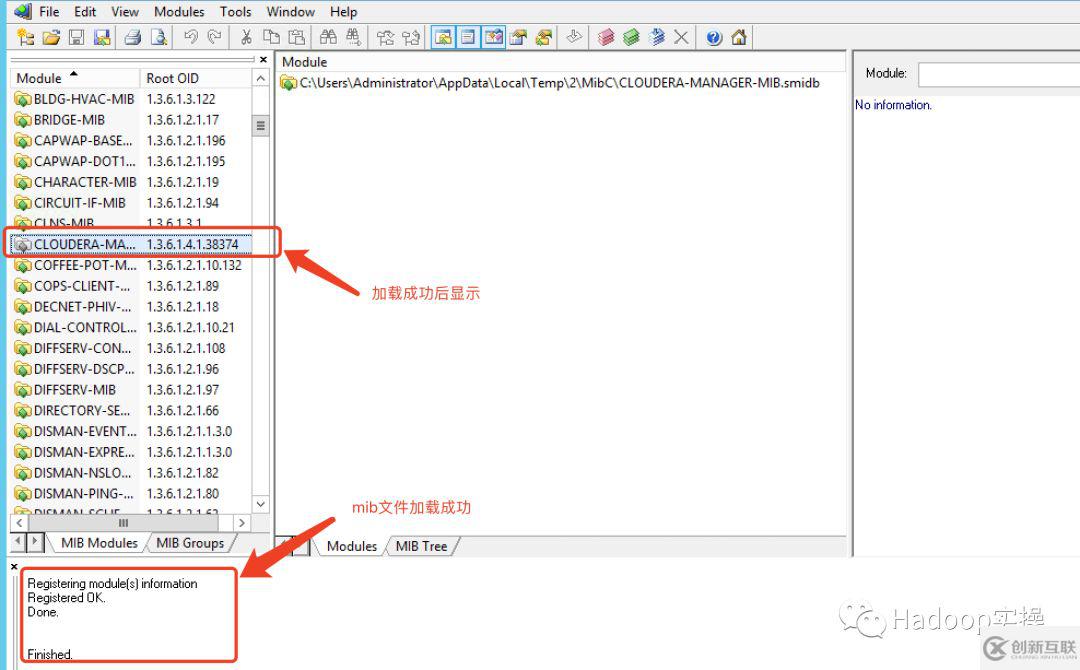Switch to the MIB Groups tab
This screenshot has width=1080, height=670.
pyautogui.click(x=190, y=543)
